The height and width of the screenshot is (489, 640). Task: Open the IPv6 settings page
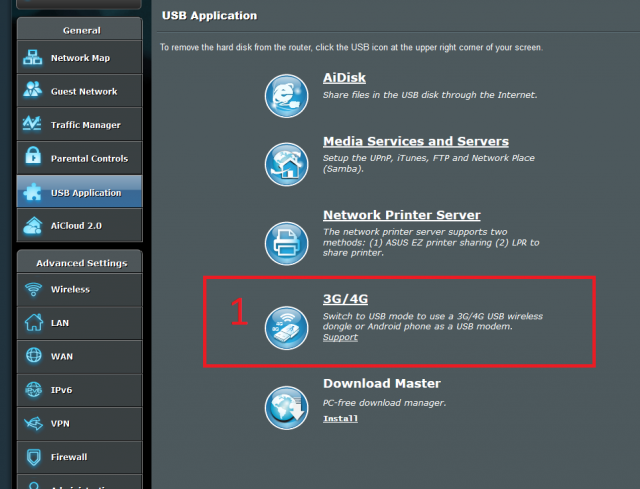pos(62,390)
